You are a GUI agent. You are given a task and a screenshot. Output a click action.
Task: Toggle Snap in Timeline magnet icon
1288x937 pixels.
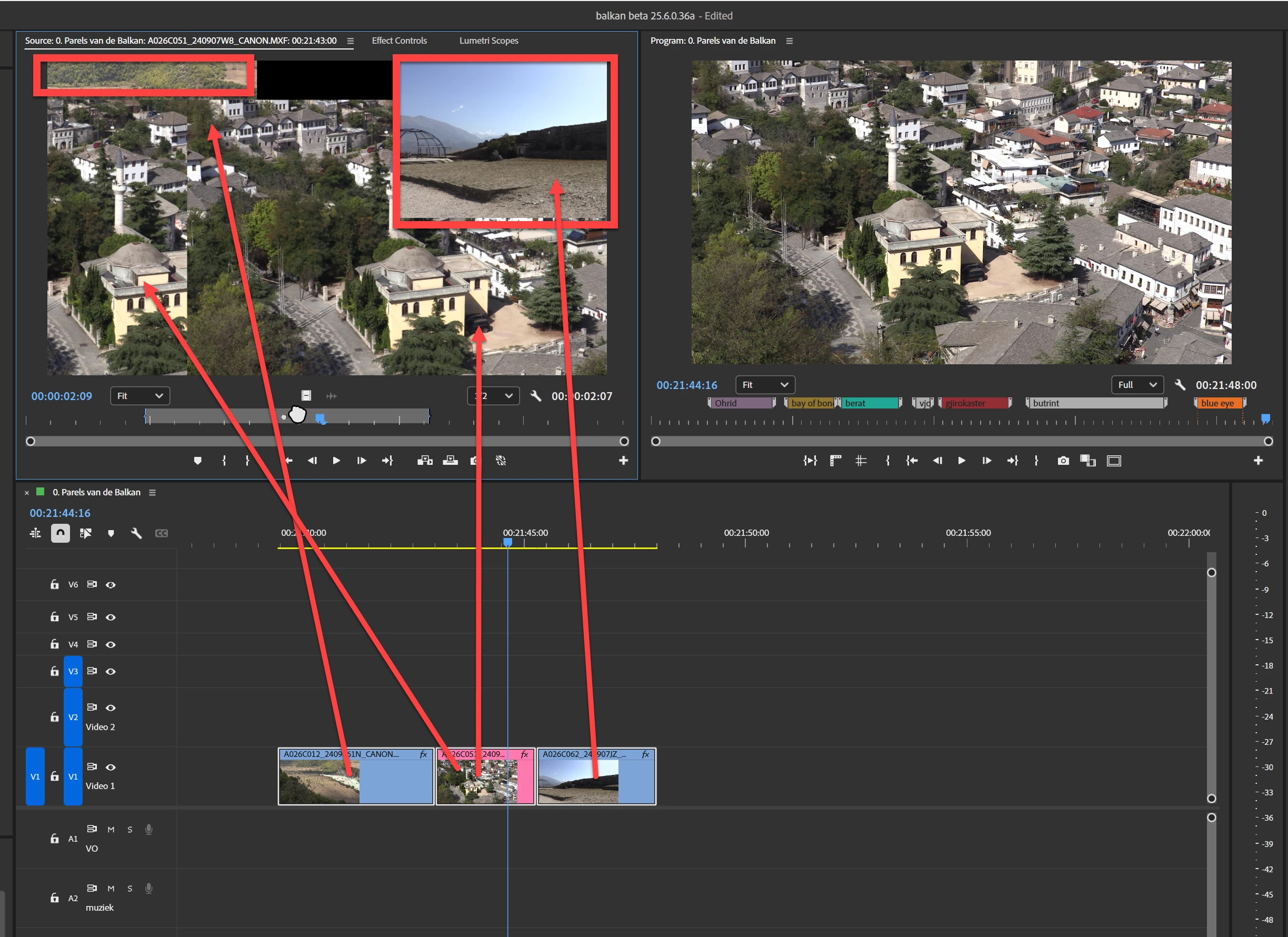(60, 533)
